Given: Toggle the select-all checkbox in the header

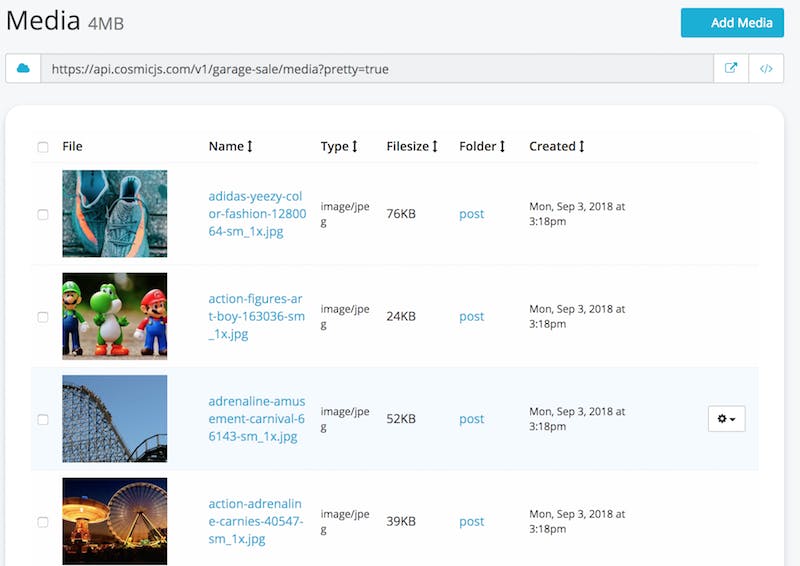Looking at the screenshot, I should pos(43,147).
